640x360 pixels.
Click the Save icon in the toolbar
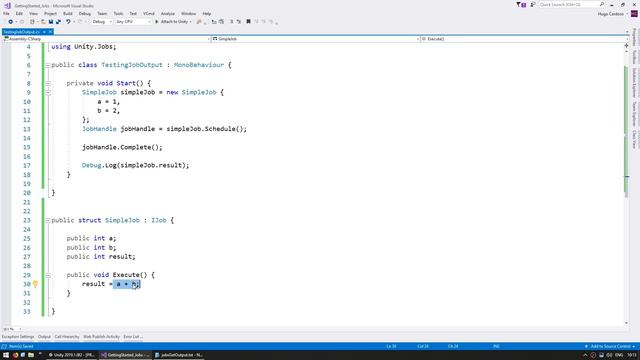point(51,22)
